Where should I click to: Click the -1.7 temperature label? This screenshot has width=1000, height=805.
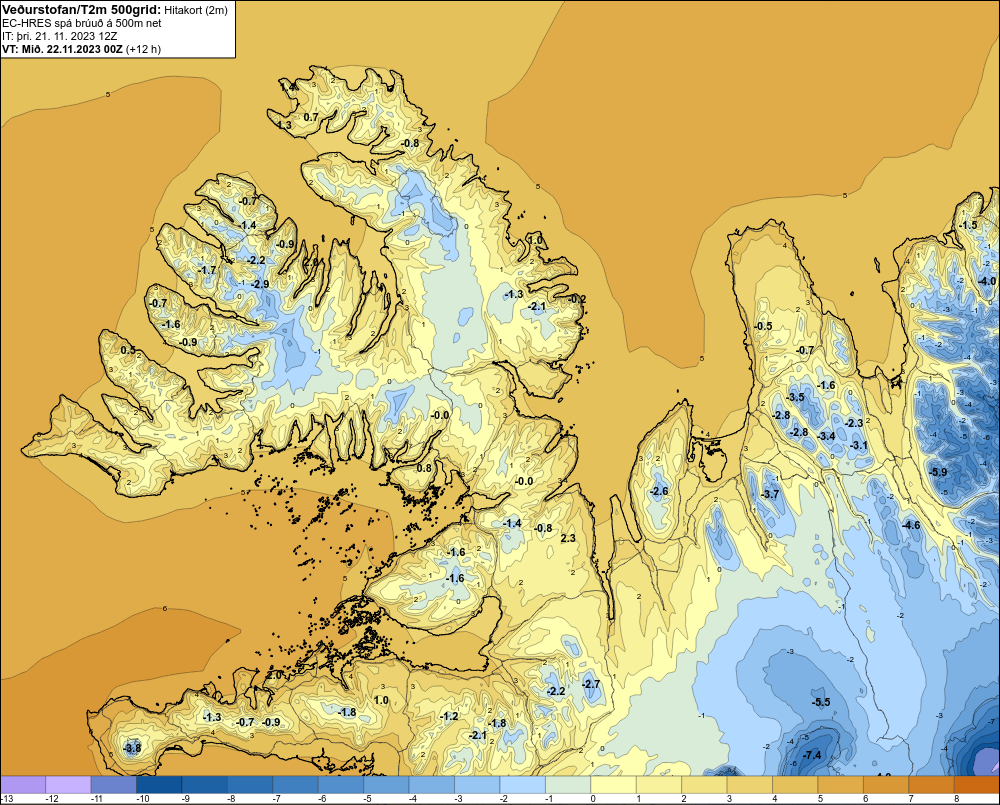[x=207, y=270]
